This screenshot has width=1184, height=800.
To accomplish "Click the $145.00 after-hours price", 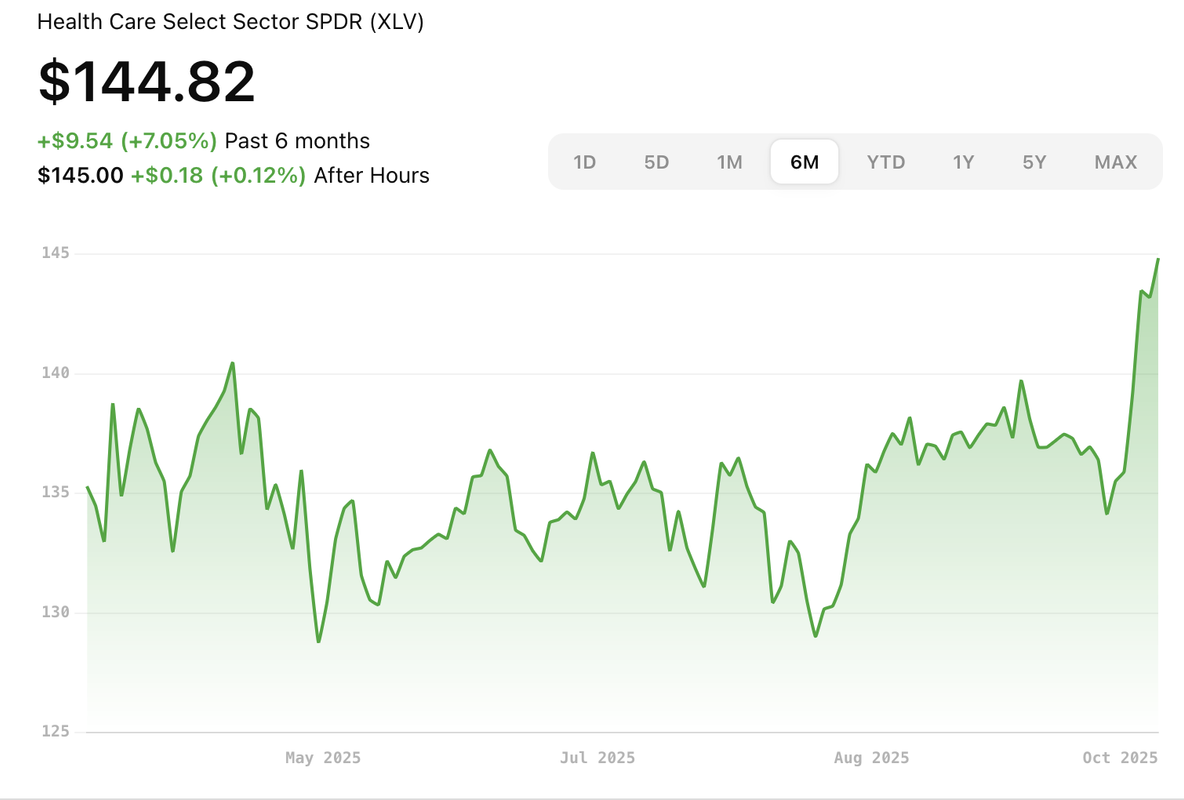I will point(80,175).
